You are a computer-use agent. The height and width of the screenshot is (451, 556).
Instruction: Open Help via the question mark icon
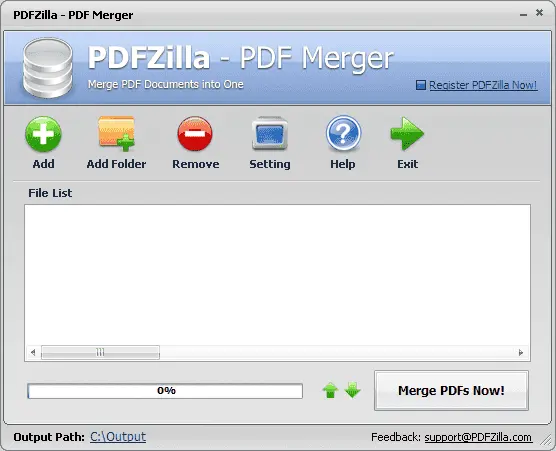pos(343,134)
